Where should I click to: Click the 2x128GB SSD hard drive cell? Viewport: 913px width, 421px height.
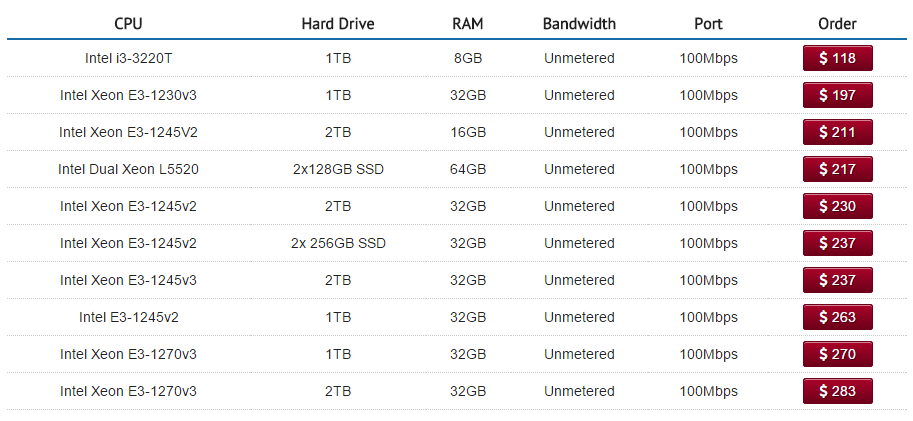pos(338,169)
